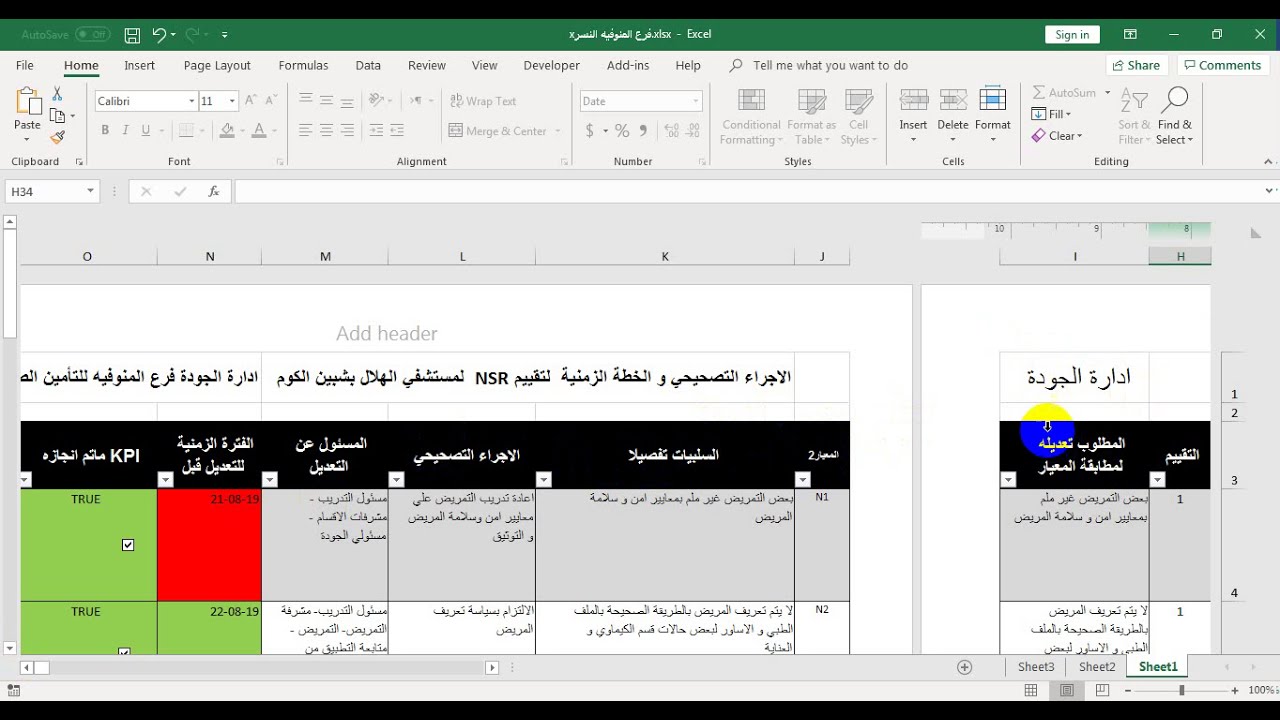Viewport: 1280px width, 720px height.
Task: Click the Paste clipboard icon
Action: tap(27, 102)
